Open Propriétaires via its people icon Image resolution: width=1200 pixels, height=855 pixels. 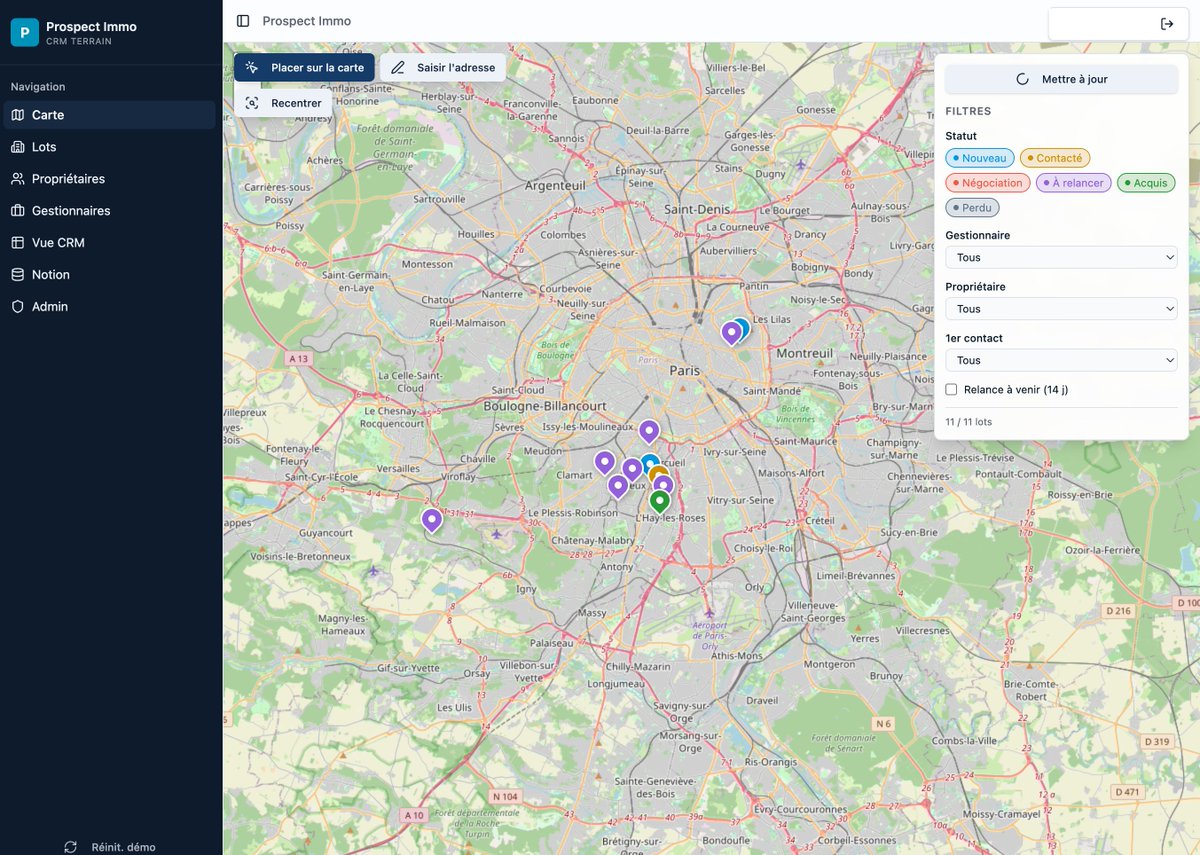coord(18,179)
